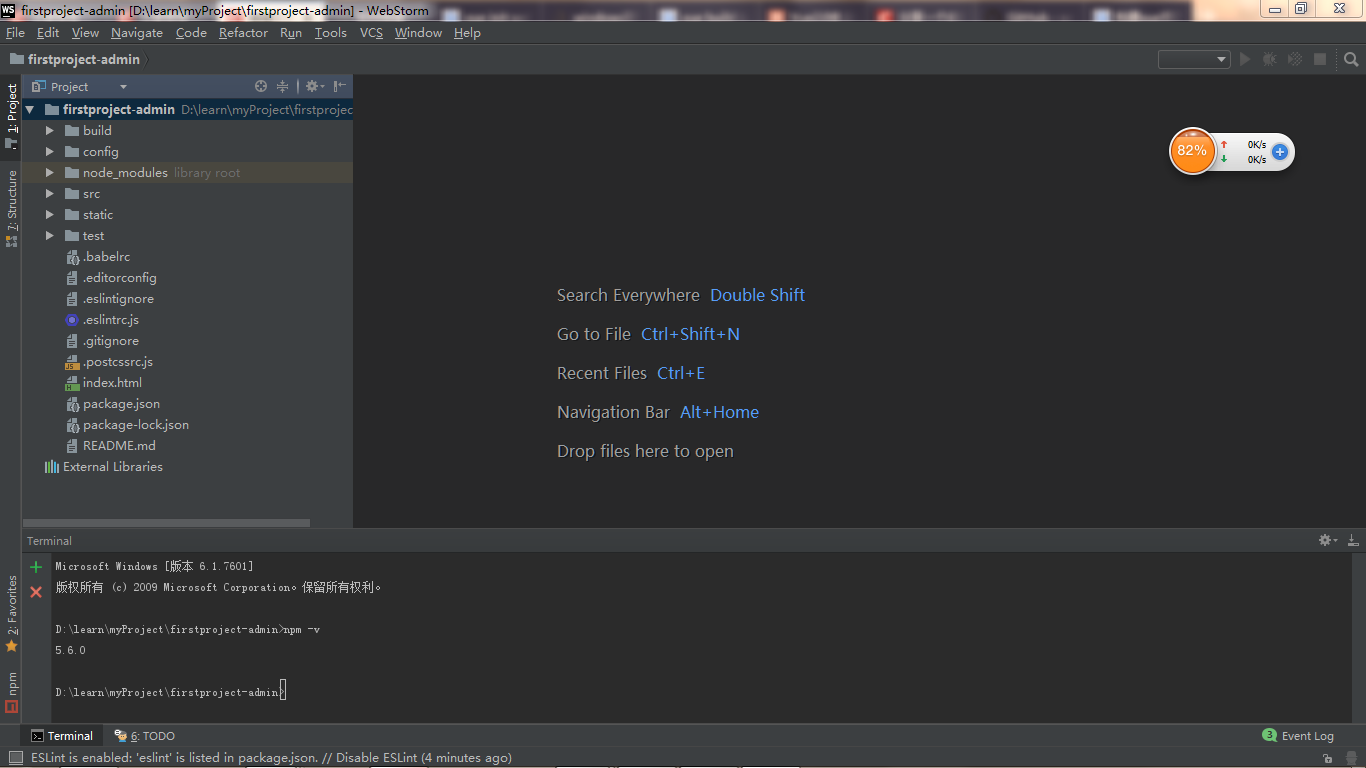The image size is (1366, 768).
Task: Add new terminal session with plus icon
Action: coord(36,567)
